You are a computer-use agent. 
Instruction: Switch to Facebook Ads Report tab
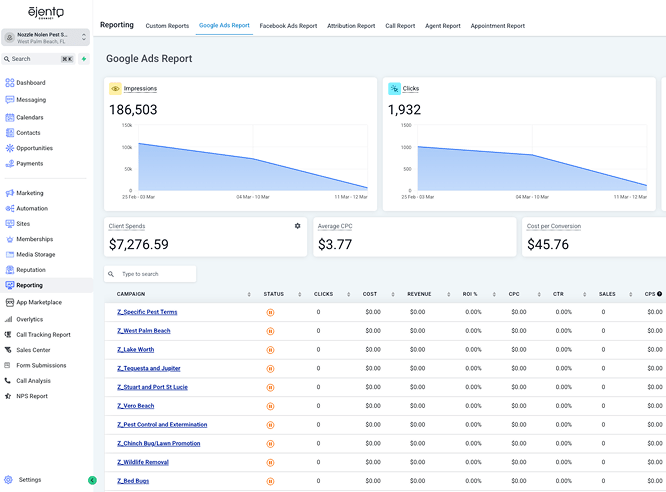[288, 26]
